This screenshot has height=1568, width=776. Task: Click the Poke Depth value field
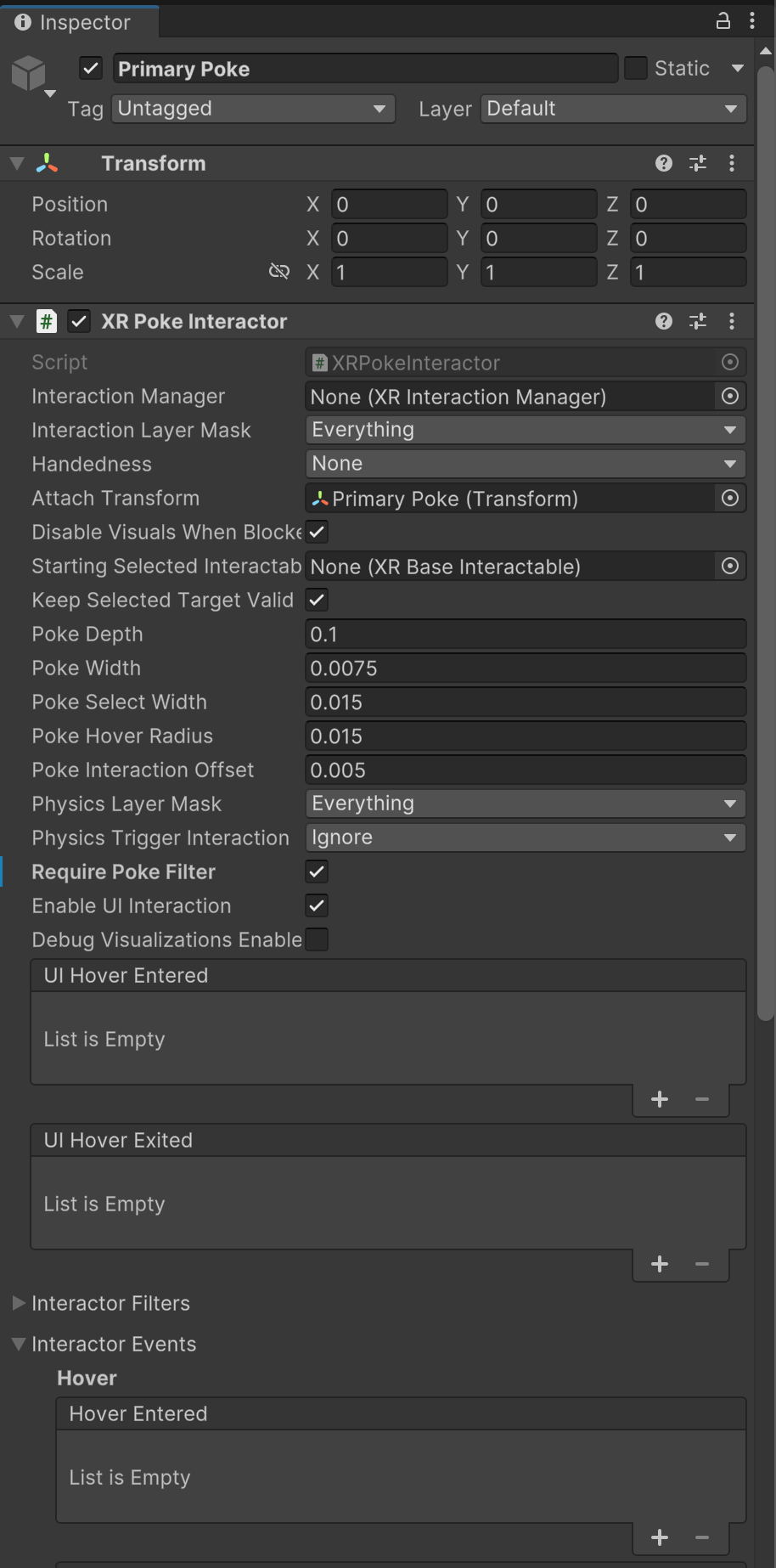525,634
